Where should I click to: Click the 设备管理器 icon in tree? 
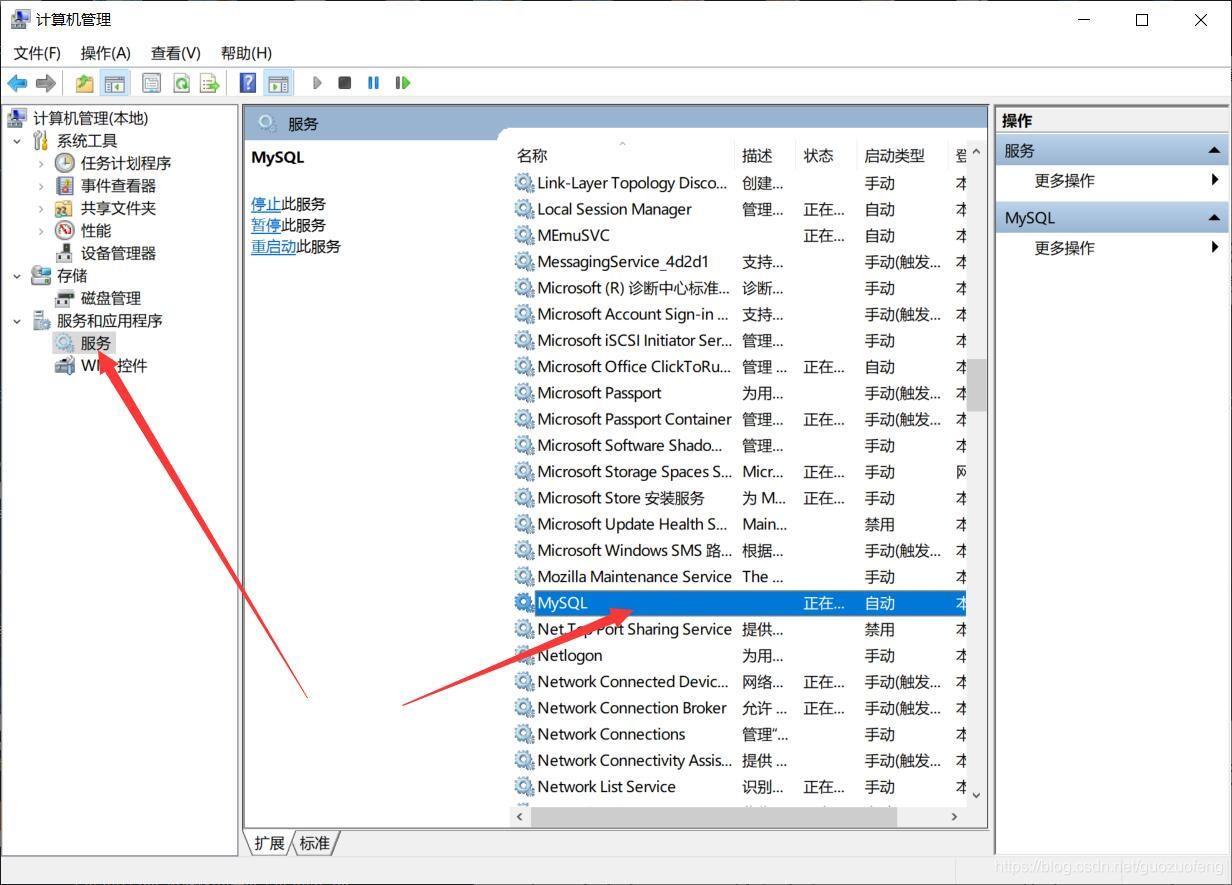tap(65, 253)
